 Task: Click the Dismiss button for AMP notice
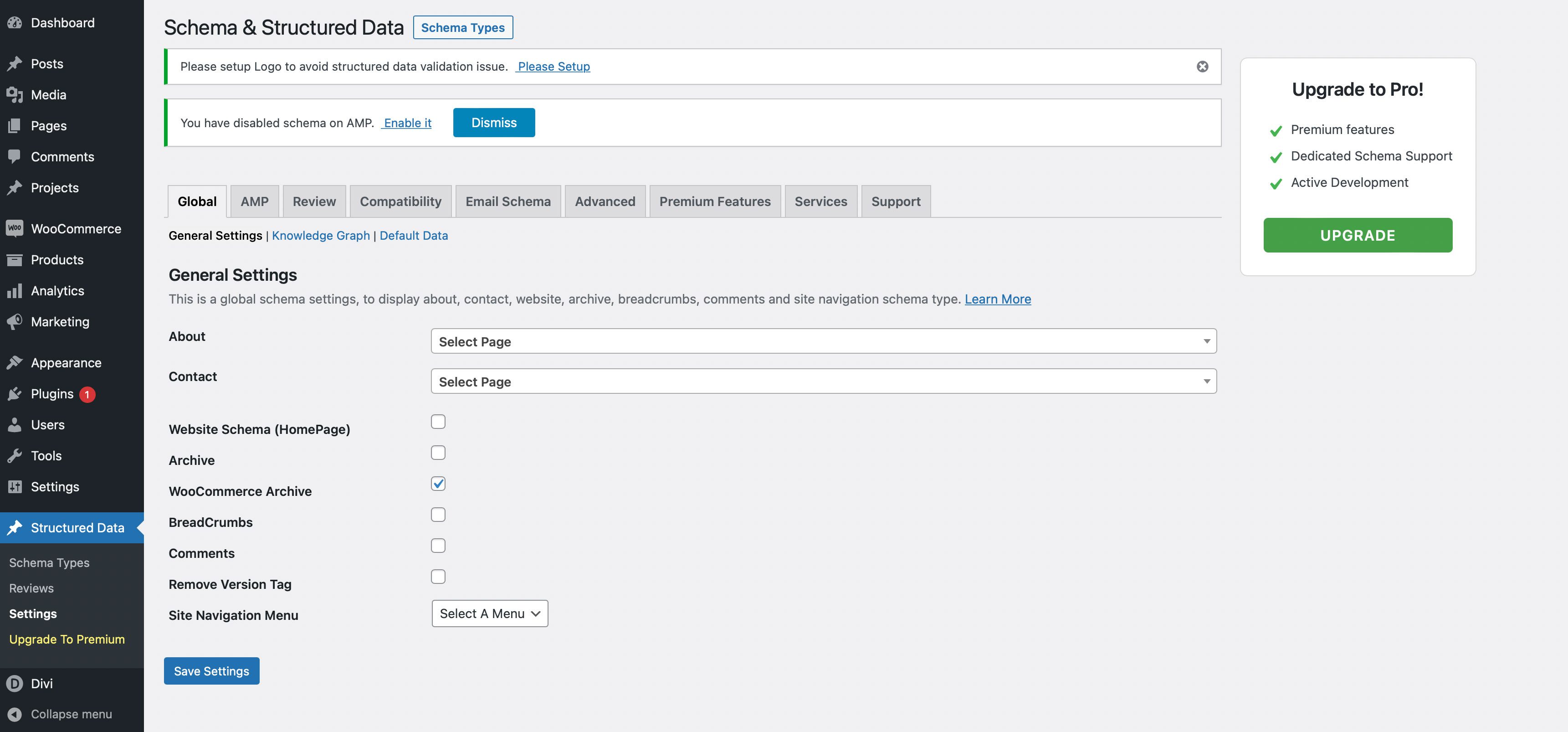tap(494, 122)
